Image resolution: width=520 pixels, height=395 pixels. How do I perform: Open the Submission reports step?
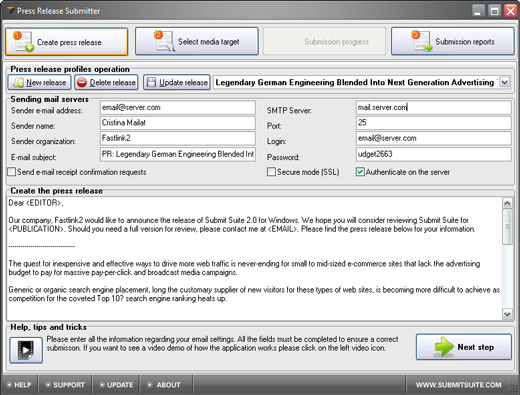pos(453,41)
